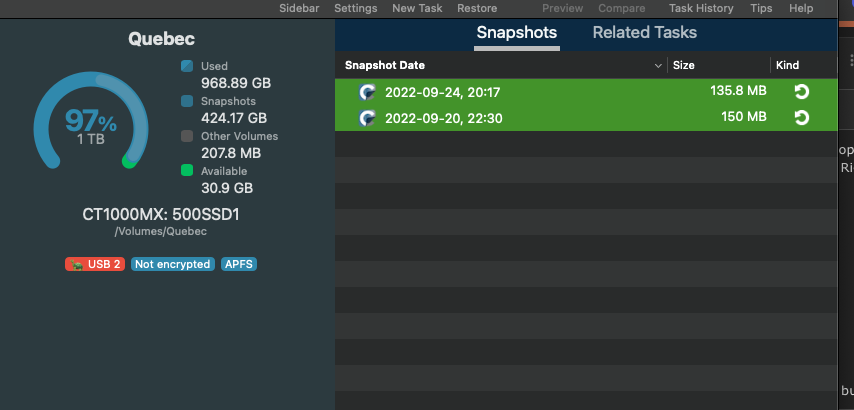Sort snapshots by the Size column

684,66
